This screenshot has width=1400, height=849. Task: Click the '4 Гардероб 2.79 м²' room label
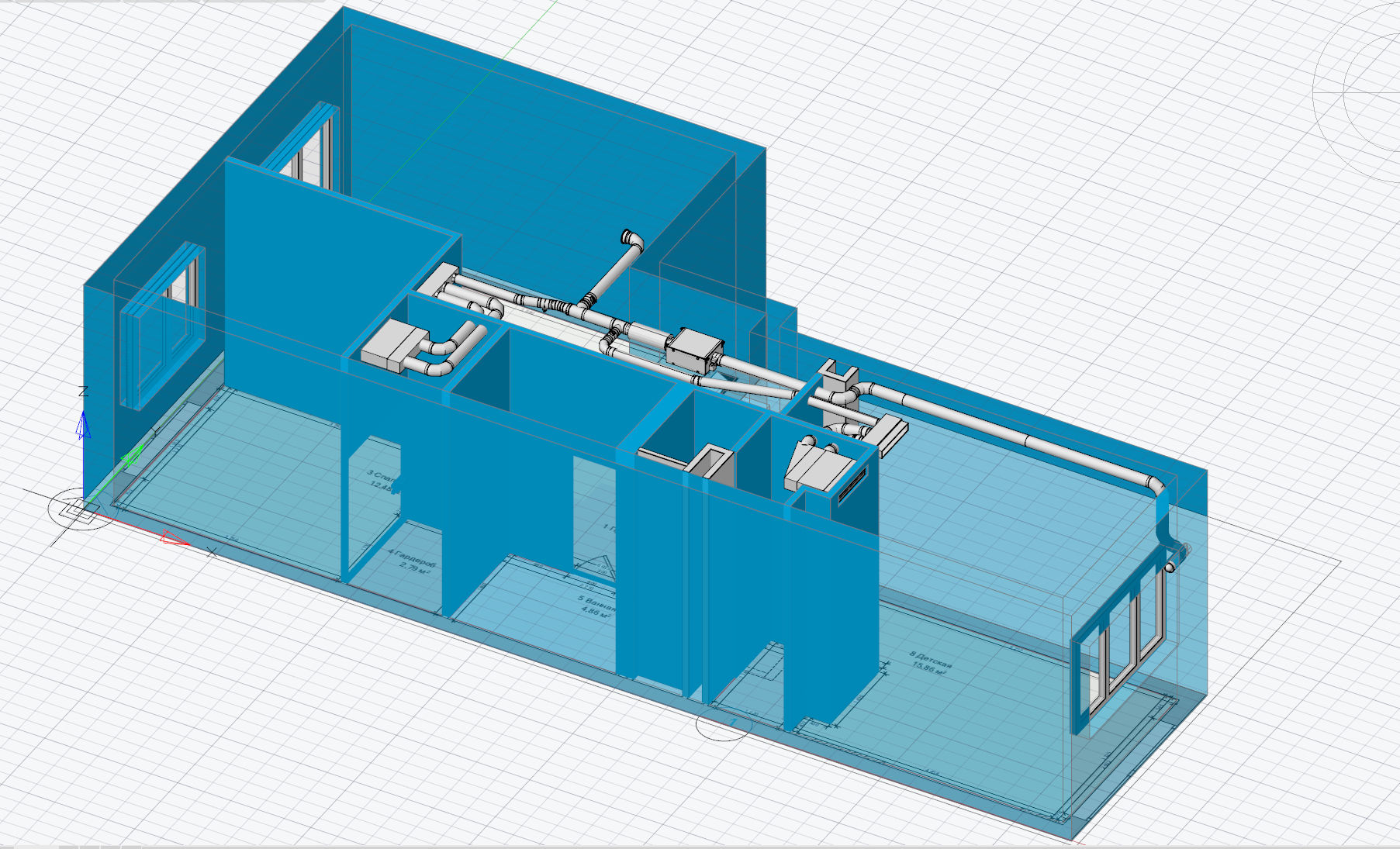click(411, 560)
